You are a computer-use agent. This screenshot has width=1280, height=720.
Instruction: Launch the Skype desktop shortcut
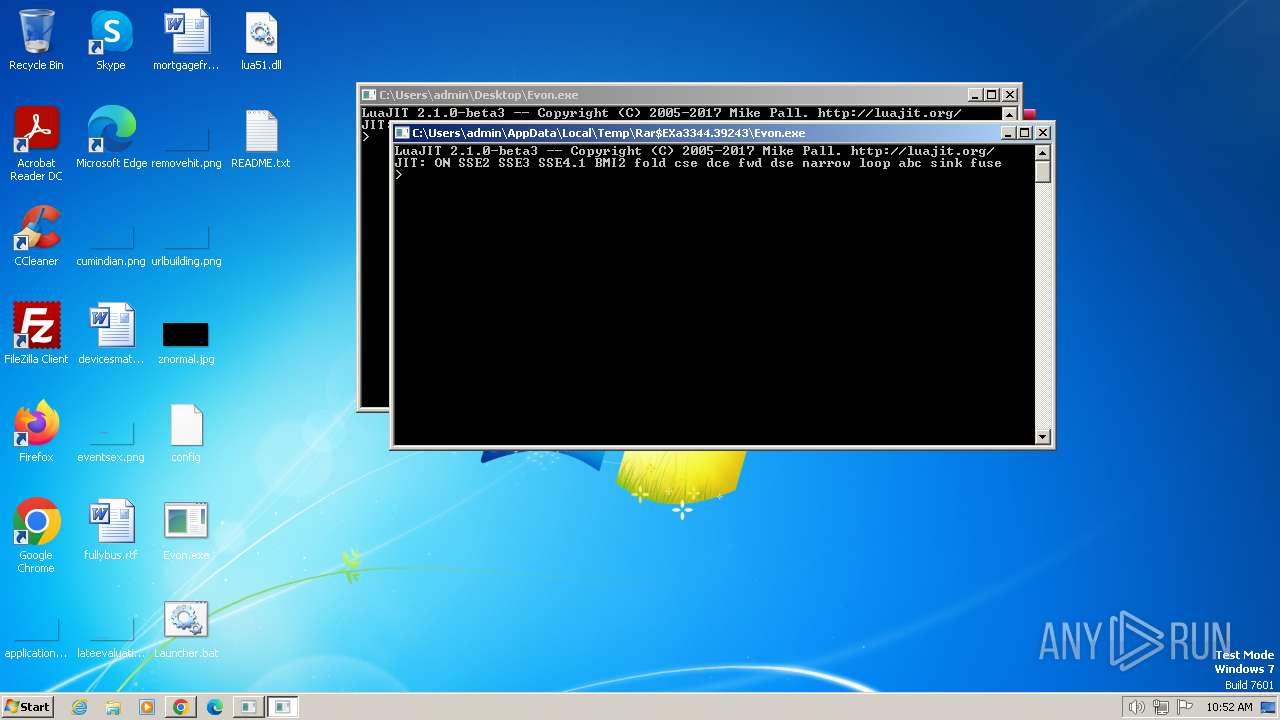pyautogui.click(x=110, y=40)
